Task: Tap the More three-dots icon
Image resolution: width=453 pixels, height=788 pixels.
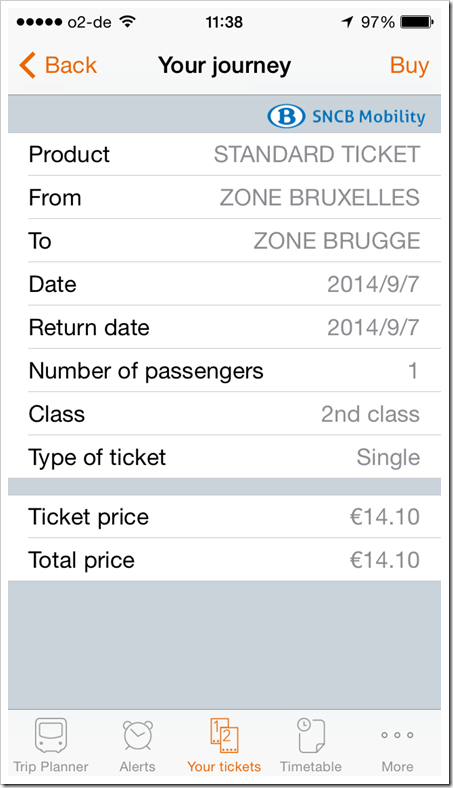Action: (x=397, y=735)
